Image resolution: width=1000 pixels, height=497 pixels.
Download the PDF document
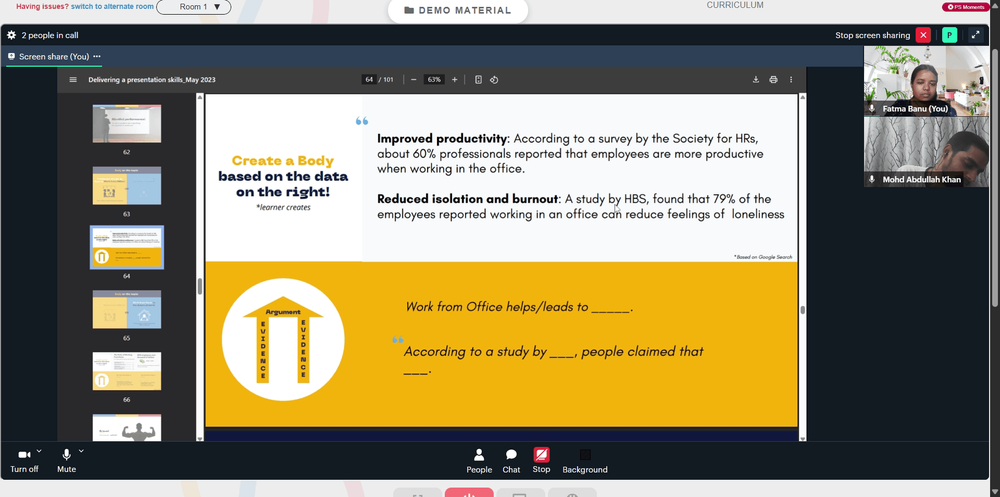[756, 80]
